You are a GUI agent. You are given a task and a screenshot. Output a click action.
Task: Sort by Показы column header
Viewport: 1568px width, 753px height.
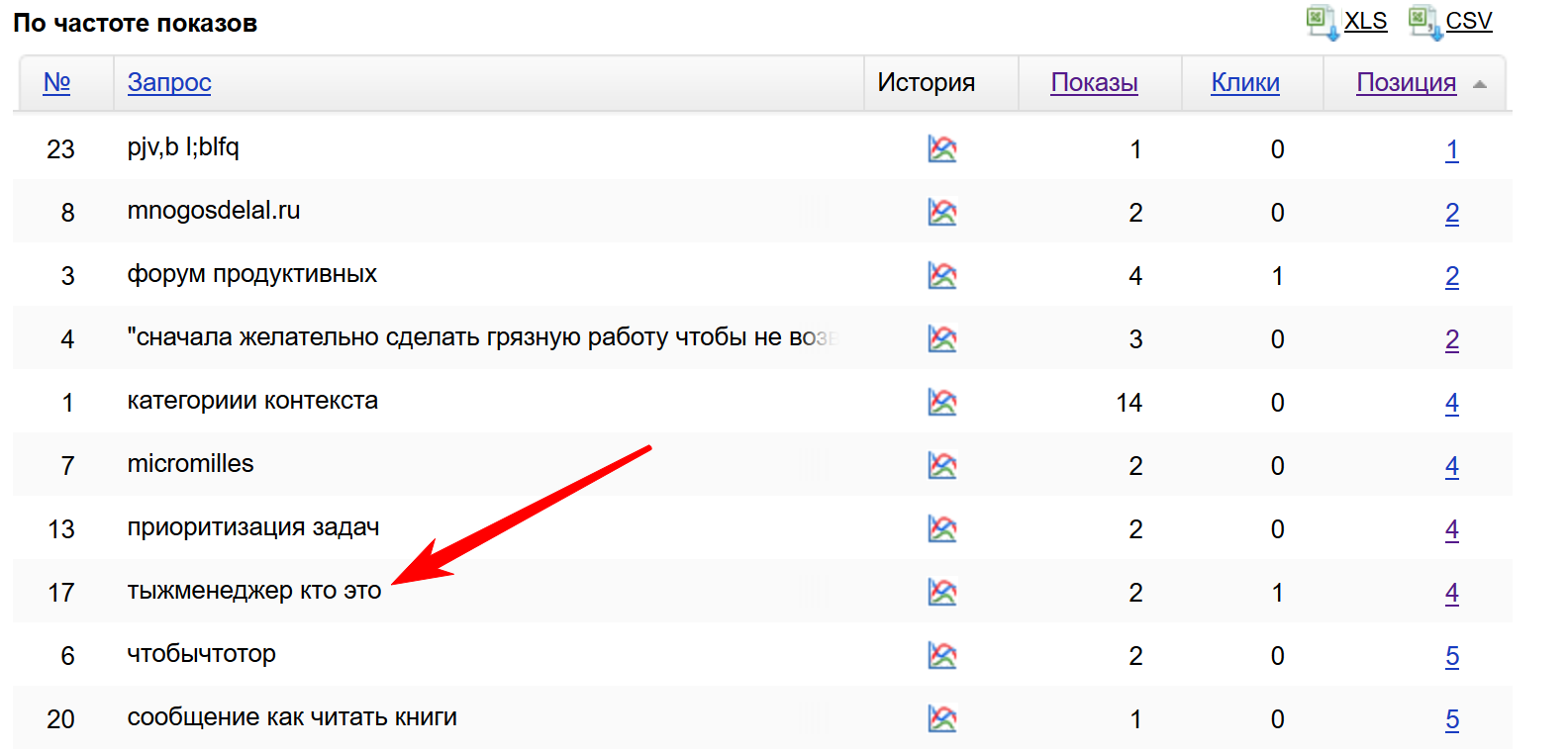(1094, 83)
